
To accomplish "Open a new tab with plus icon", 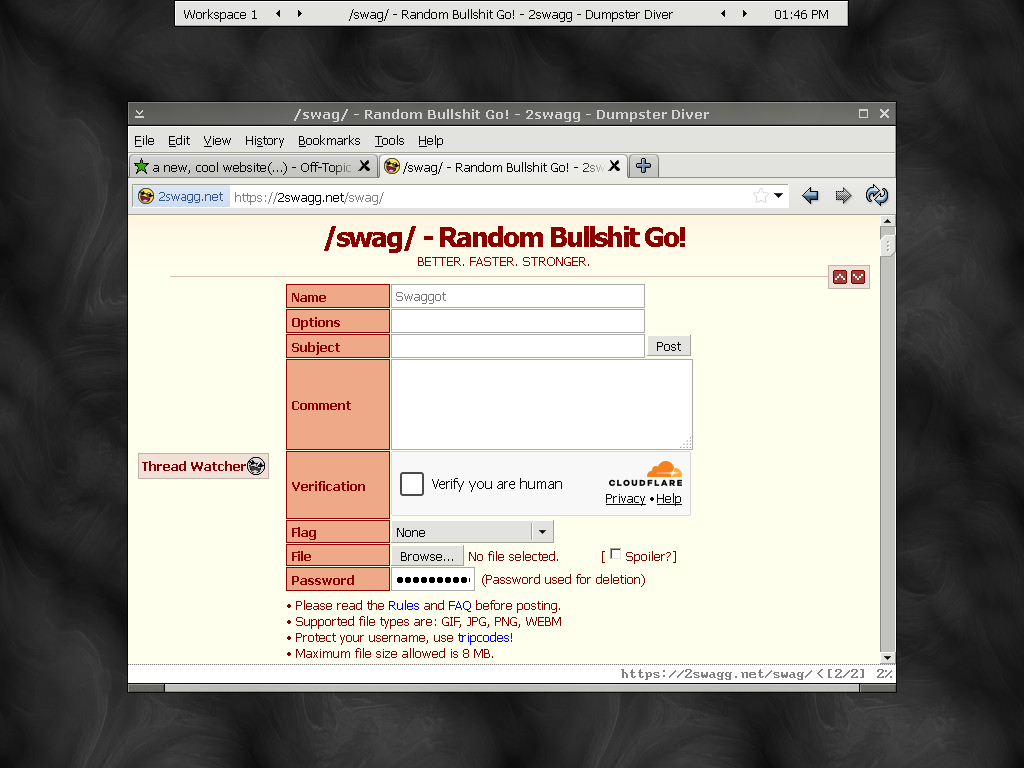I will point(643,166).
